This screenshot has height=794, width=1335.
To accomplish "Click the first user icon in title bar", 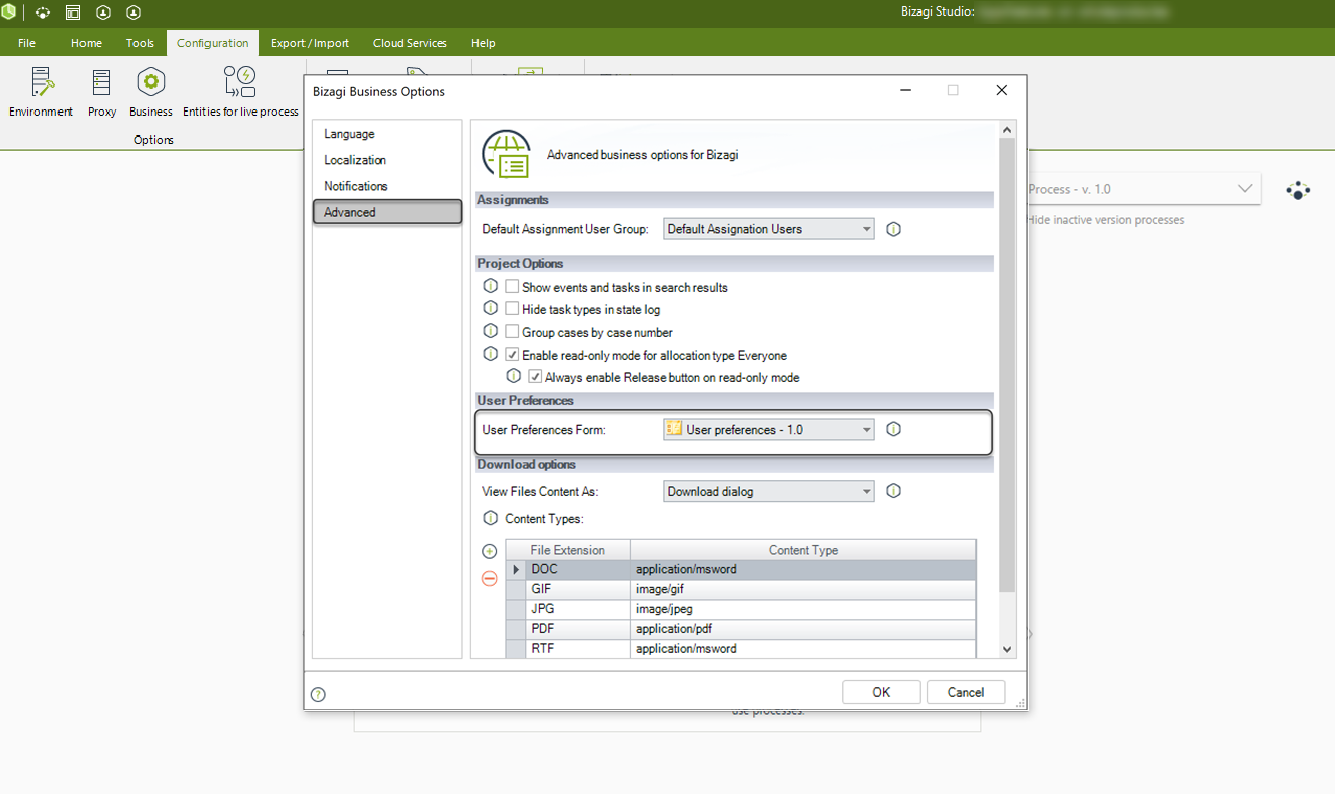I will click(103, 13).
